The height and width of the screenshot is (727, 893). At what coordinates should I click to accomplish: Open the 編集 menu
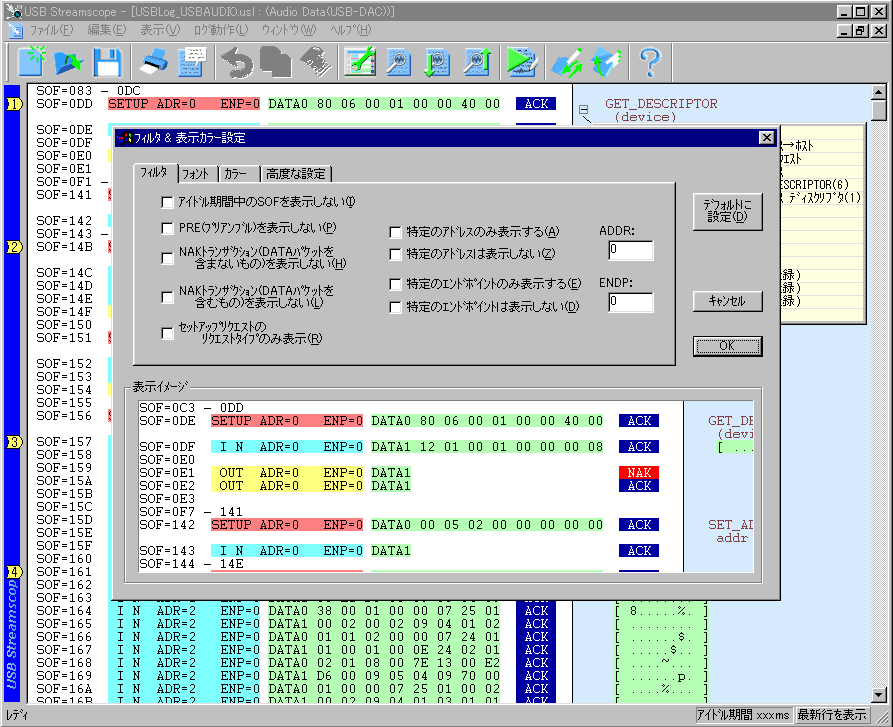(x=106, y=30)
